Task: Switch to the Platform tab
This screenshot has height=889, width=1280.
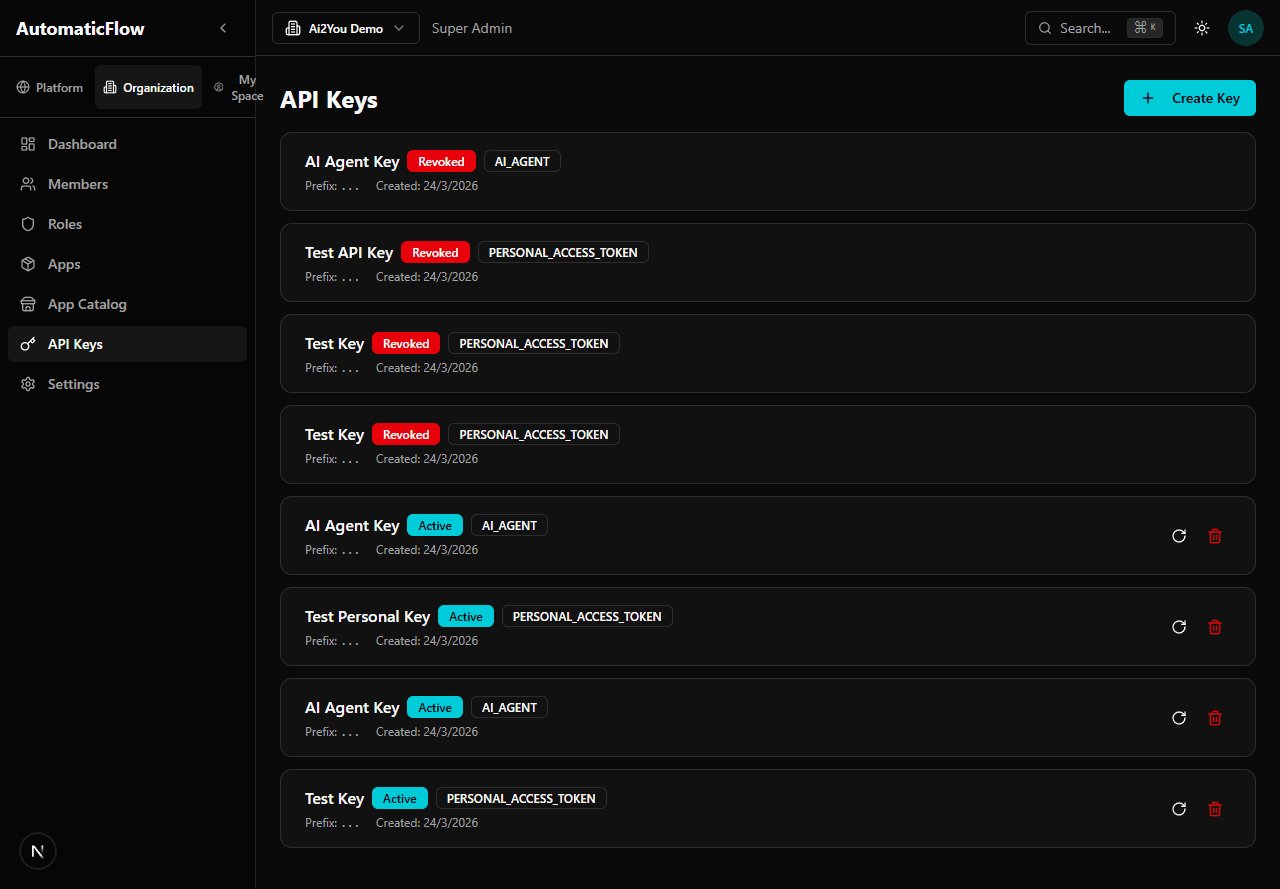Action: coord(49,87)
